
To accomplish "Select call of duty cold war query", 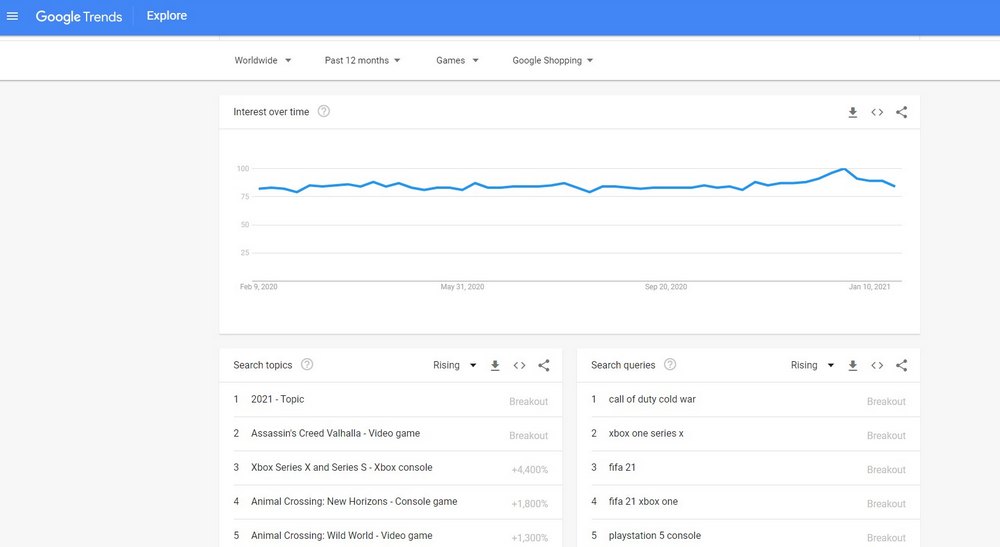I will (x=748, y=400).
